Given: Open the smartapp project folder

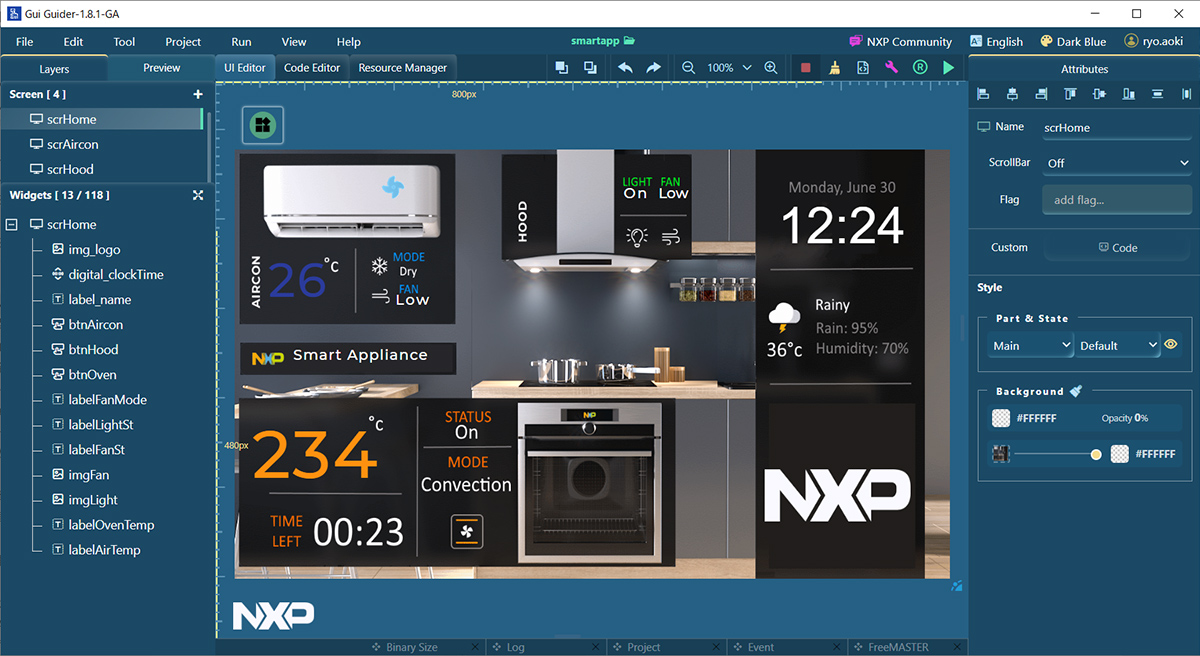Looking at the screenshot, I should 603,41.
